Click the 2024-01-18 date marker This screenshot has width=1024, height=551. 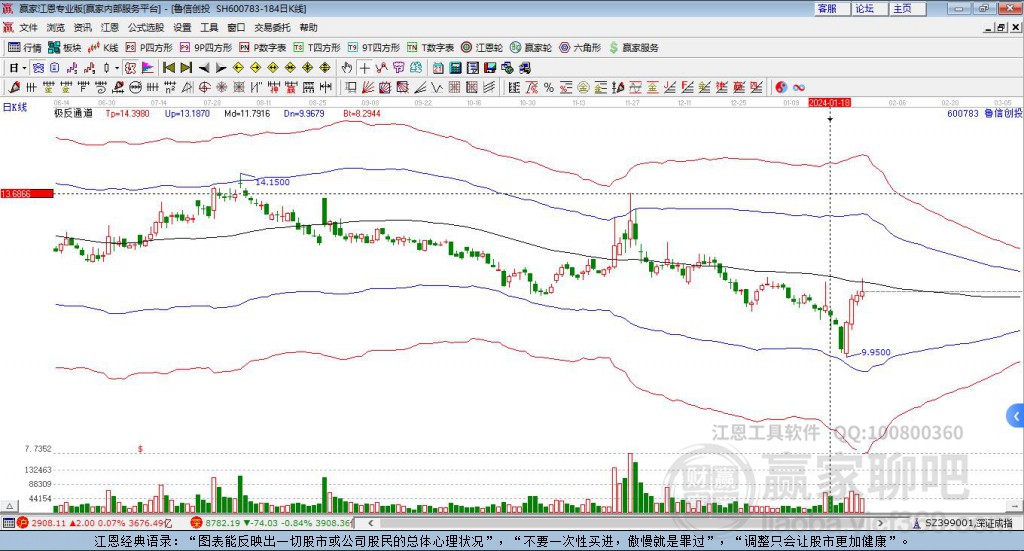coord(829,102)
